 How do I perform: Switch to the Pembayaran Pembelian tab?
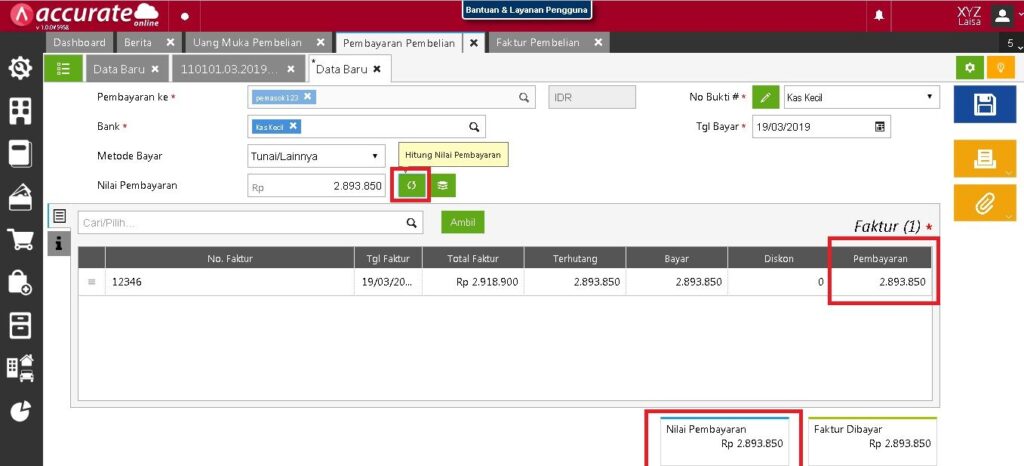point(399,43)
